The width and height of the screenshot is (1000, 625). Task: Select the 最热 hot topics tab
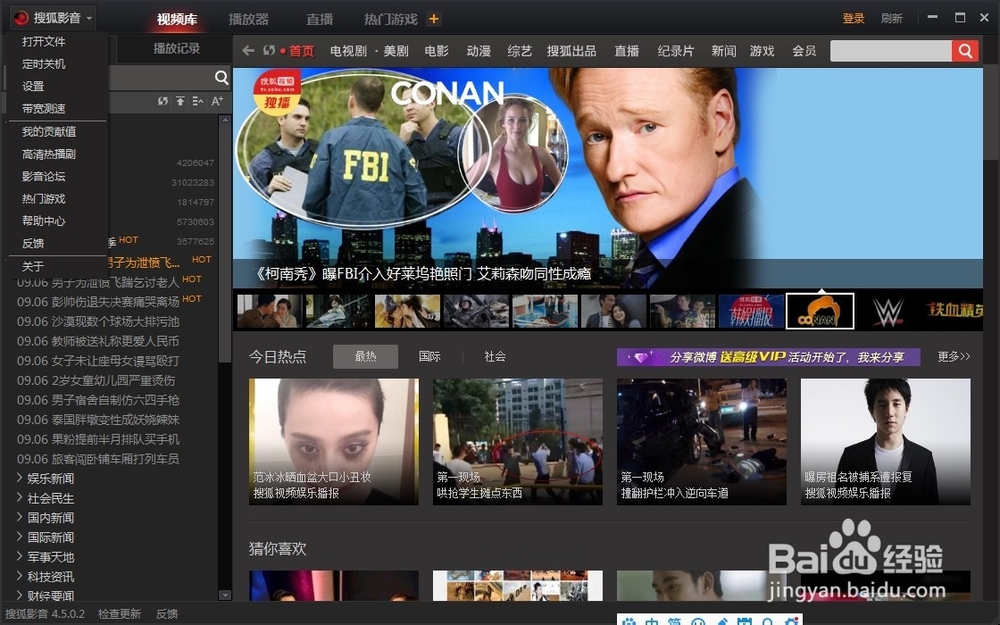pyautogui.click(x=365, y=357)
